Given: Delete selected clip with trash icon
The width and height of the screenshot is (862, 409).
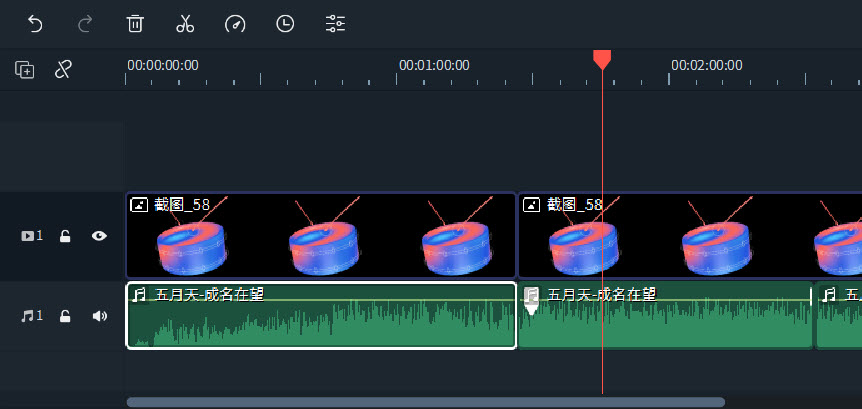Looking at the screenshot, I should tap(135, 24).
